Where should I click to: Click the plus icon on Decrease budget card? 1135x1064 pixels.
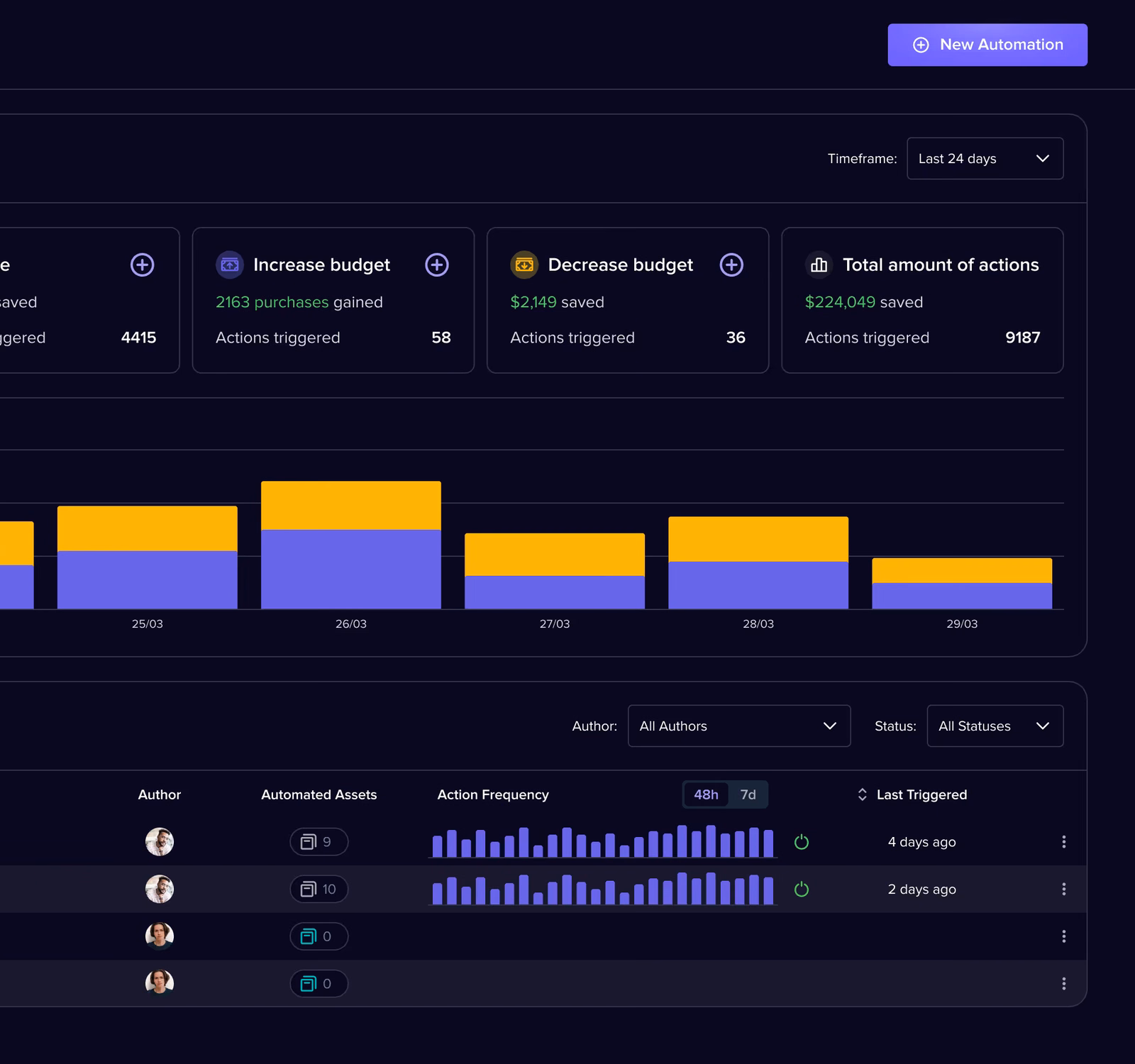pyautogui.click(x=731, y=265)
